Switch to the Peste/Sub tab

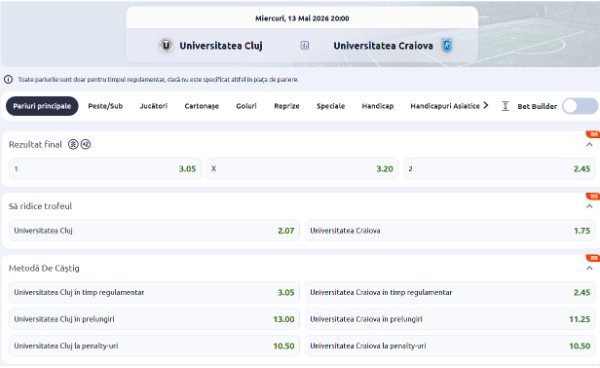point(105,106)
